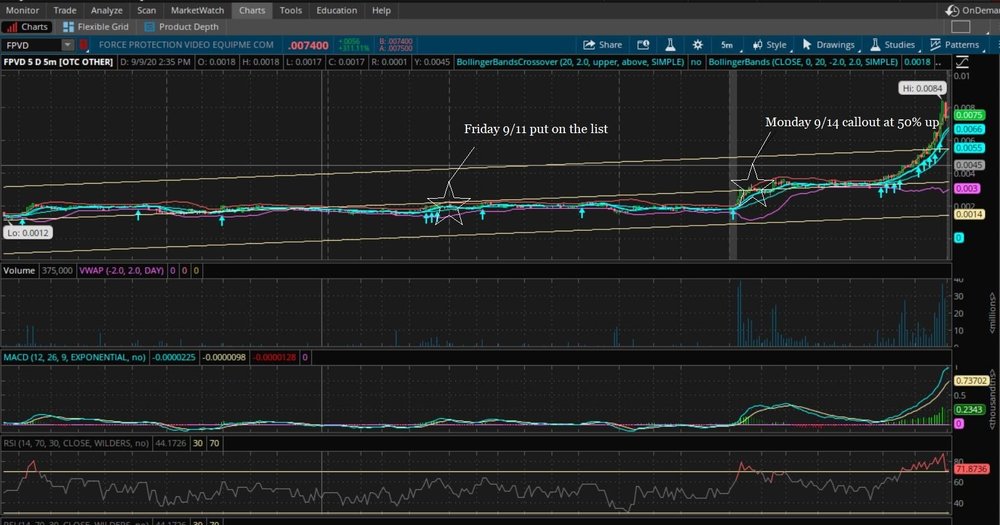Image resolution: width=1000 pixels, height=525 pixels.
Task: Open the MarketWatch main tab
Action: 197,10
